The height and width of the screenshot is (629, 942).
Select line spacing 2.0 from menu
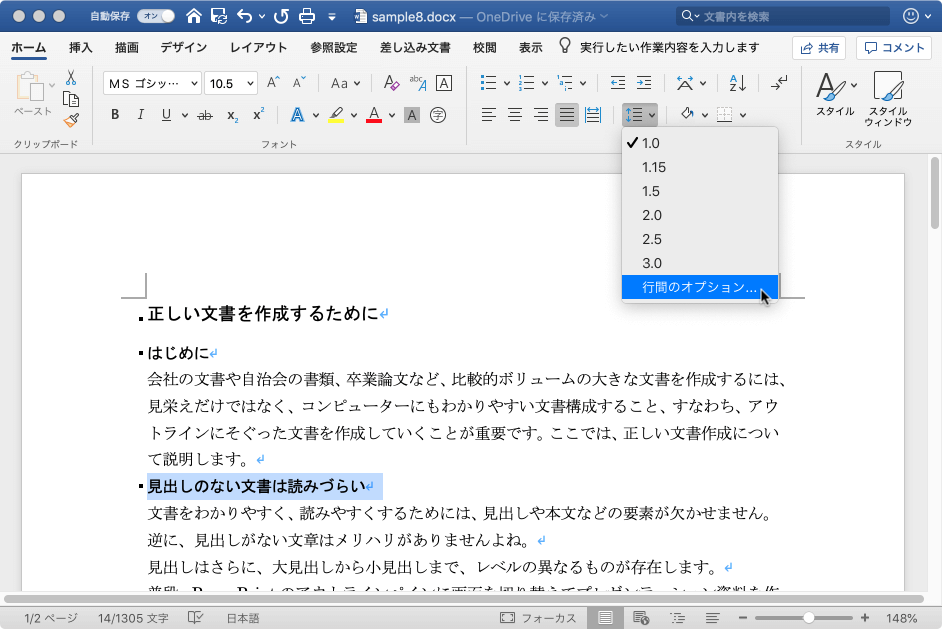700,215
